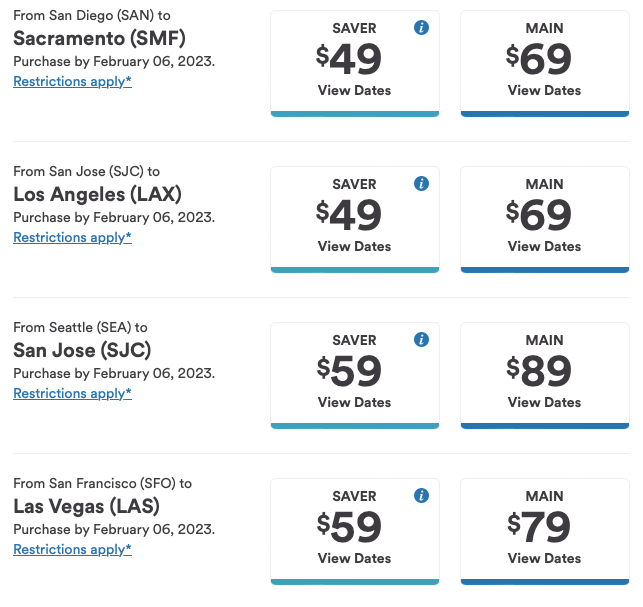Click the San Jose (SJC) destination heading
Viewport: 643px width, 607px height.
coord(80,350)
